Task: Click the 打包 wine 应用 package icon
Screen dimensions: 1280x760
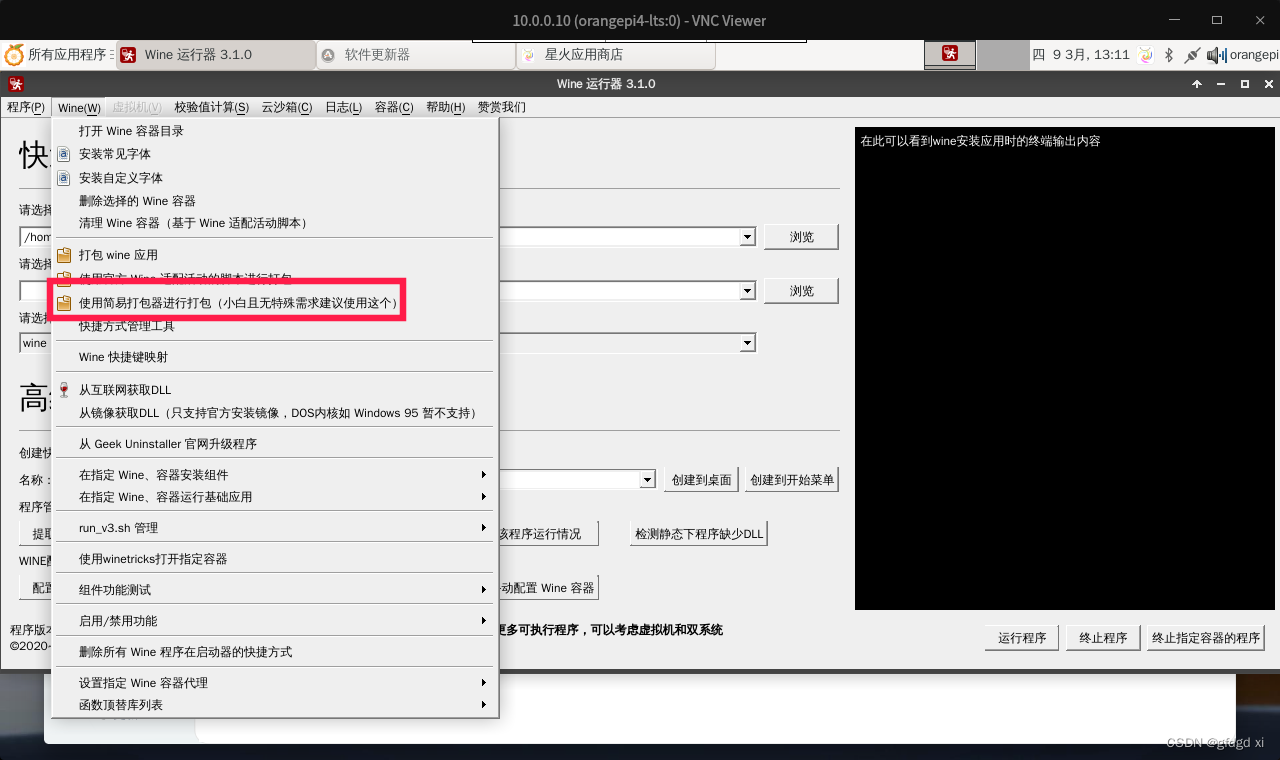Action: [64, 255]
